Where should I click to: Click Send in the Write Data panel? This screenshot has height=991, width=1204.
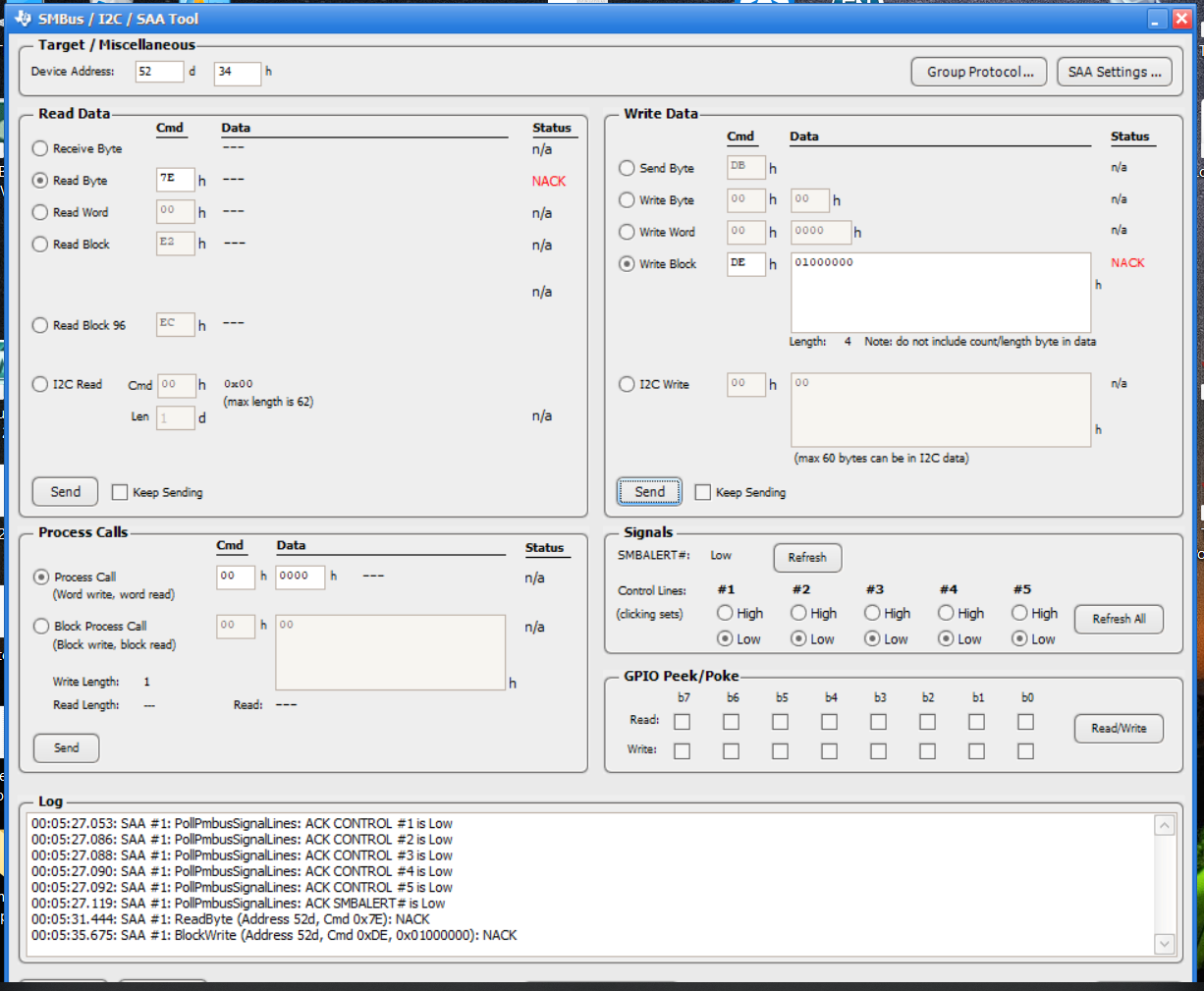(x=649, y=492)
